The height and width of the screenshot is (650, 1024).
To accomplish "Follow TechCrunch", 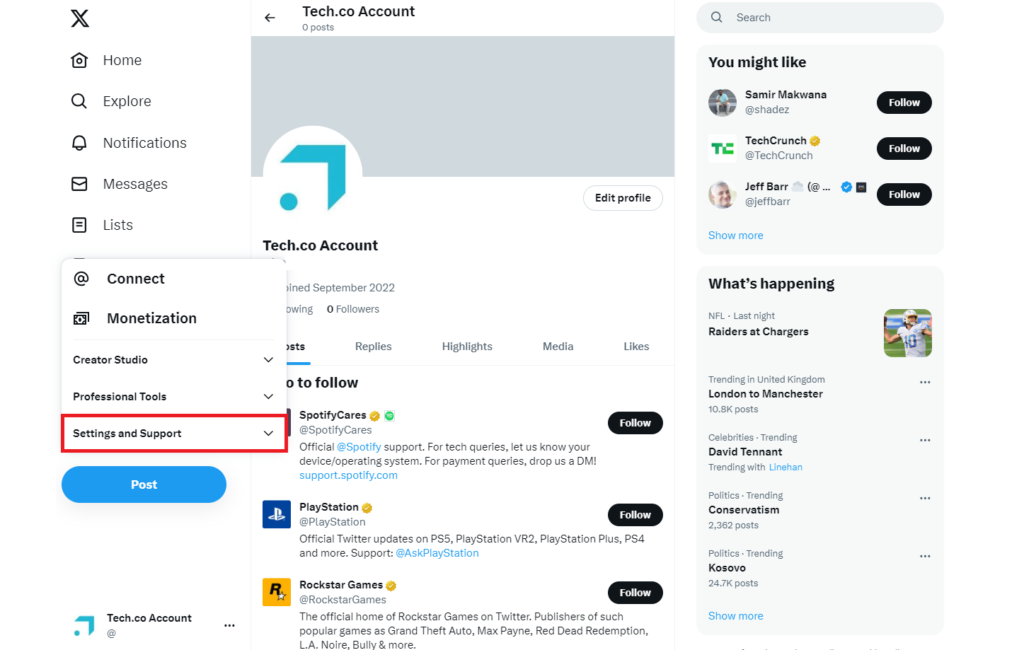I will pyautogui.click(x=903, y=148).
